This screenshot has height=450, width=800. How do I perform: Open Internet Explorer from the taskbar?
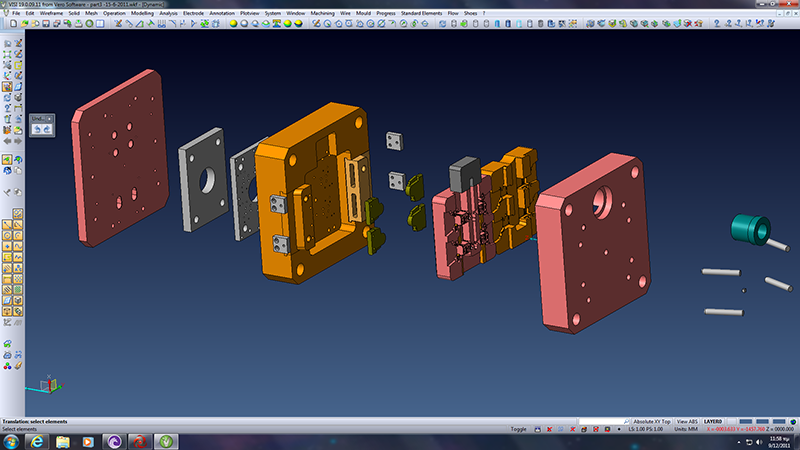point(36,441)
